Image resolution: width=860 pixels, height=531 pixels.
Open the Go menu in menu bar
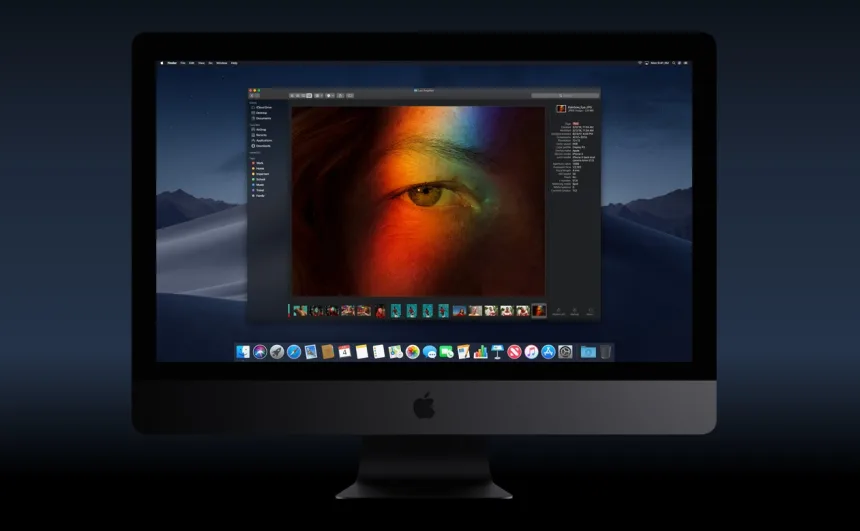[212, 63]
